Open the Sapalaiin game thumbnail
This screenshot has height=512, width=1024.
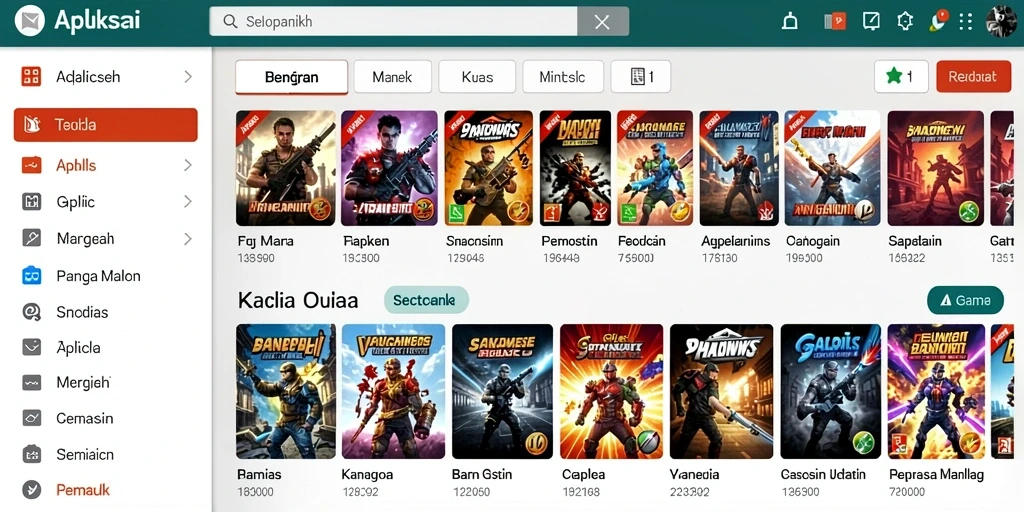pyautogui.click(x=935, y=168)
